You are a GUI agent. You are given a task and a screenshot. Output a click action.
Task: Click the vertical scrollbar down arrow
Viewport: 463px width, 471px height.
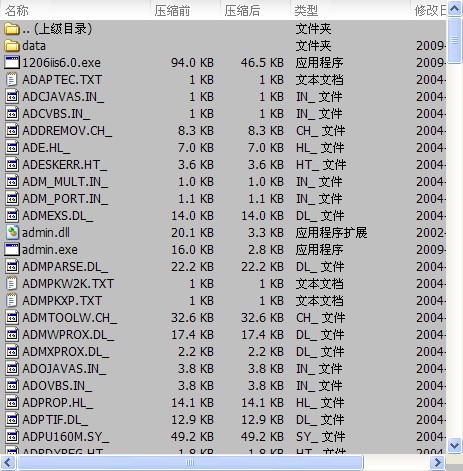tap(454, 446)
